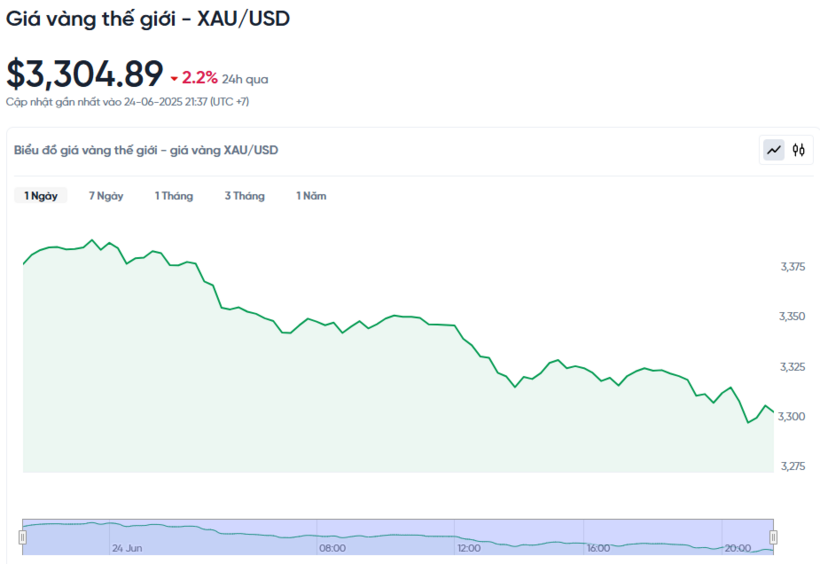
Task: Click the right range slider handle
Action: click(x=773, y=537)
